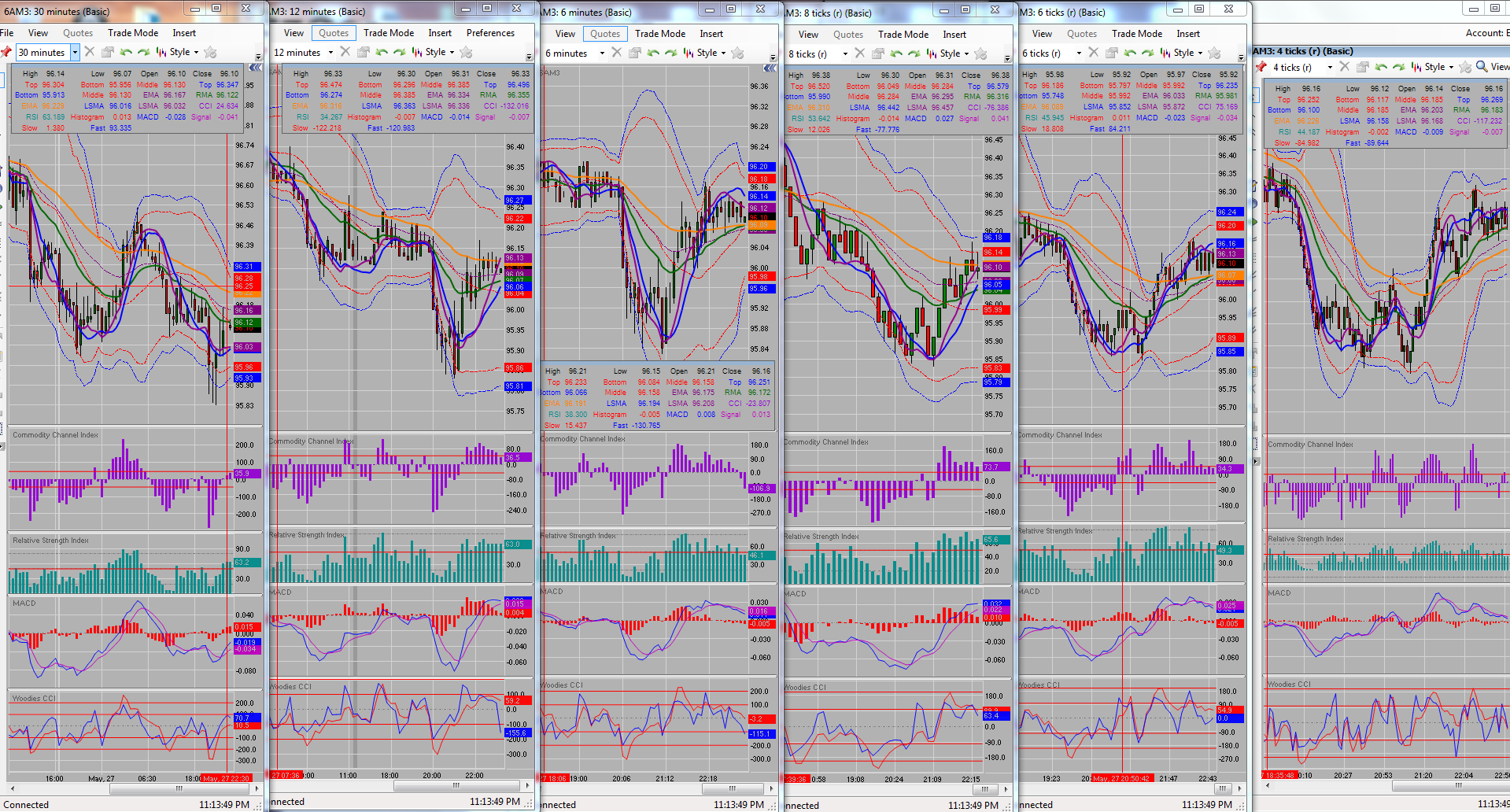Click green undo arrow in 30 minutes window
Viewport: 1510px width, 812px height.
click(126, 52)
